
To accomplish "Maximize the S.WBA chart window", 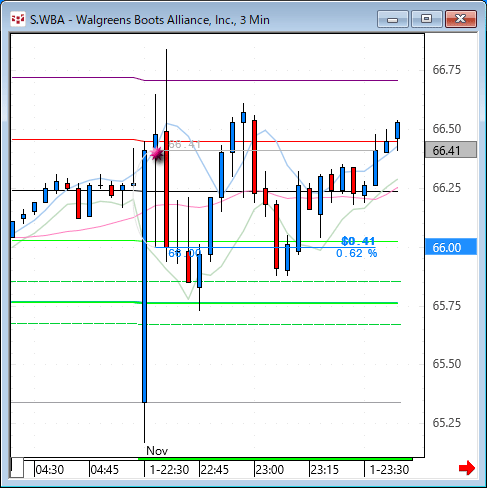I will (x=426, y=19).
